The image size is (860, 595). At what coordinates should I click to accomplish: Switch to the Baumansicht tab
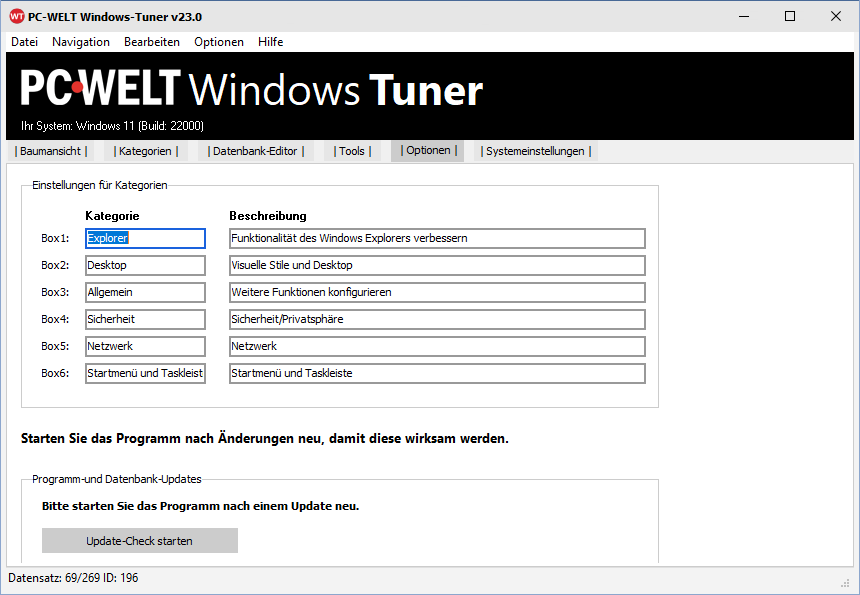click(x=51, y=151)
